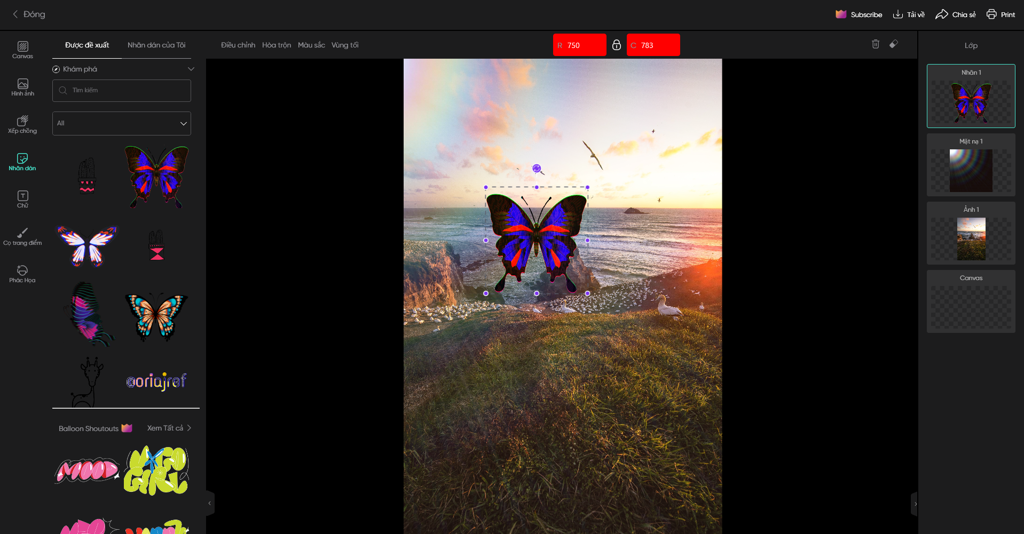Select the blue-red butterfly sticker
1024x534 pixels.
(x=157, y=176)
